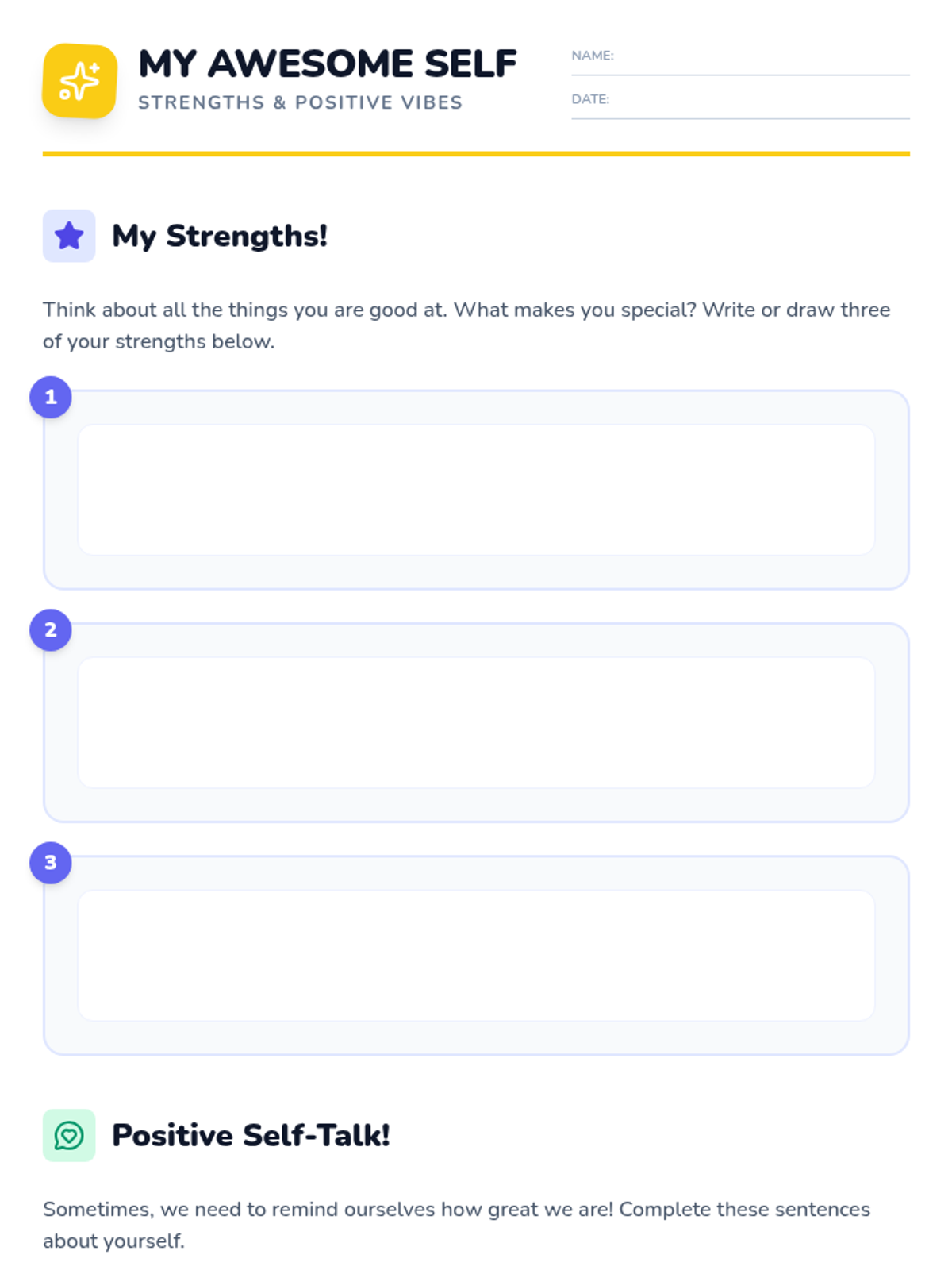
Task: Click the number 2 circle badge
Action: (x=51, y=629)
